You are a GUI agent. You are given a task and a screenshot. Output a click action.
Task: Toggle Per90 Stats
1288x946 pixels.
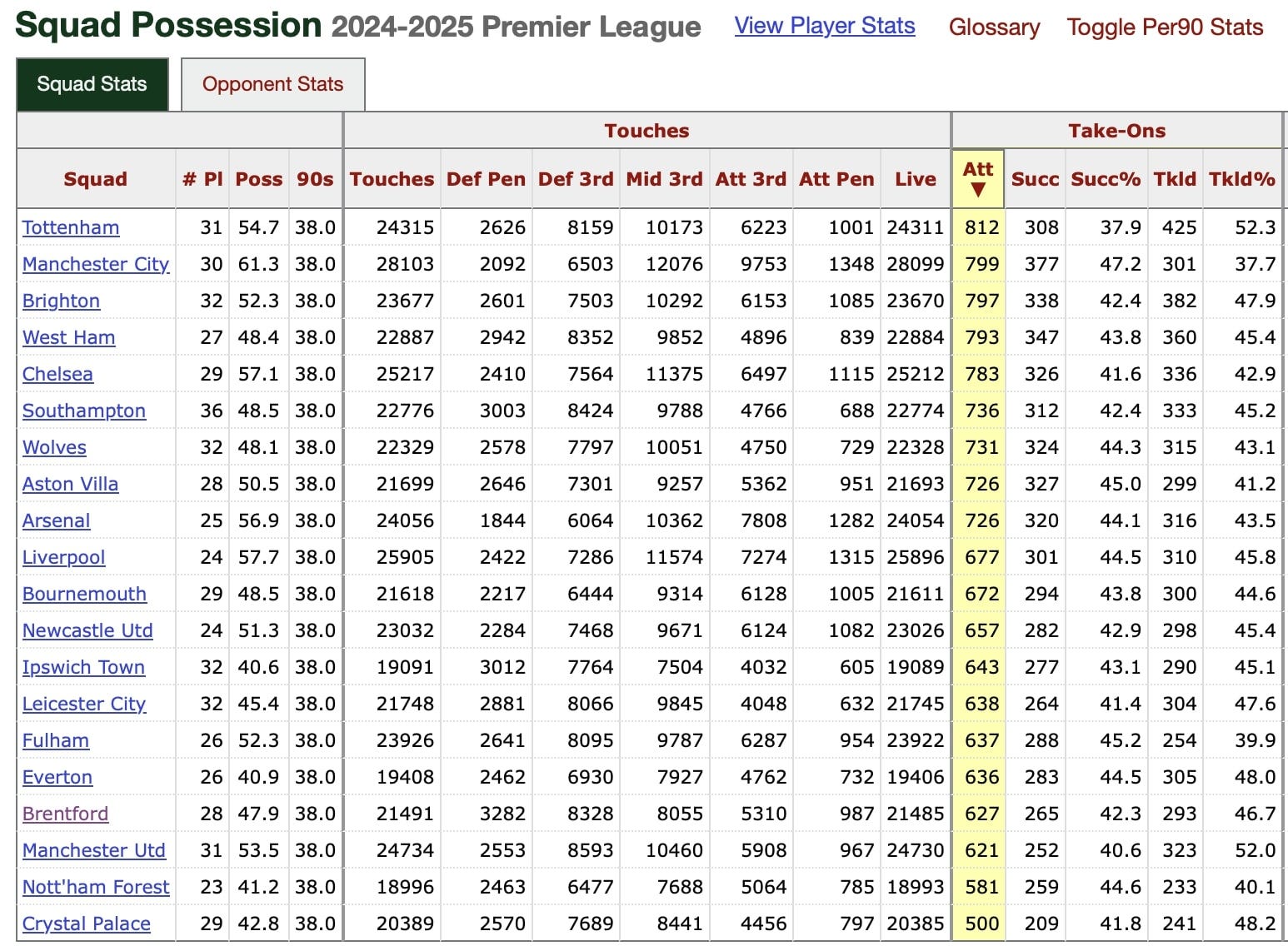pos(1165,27)
